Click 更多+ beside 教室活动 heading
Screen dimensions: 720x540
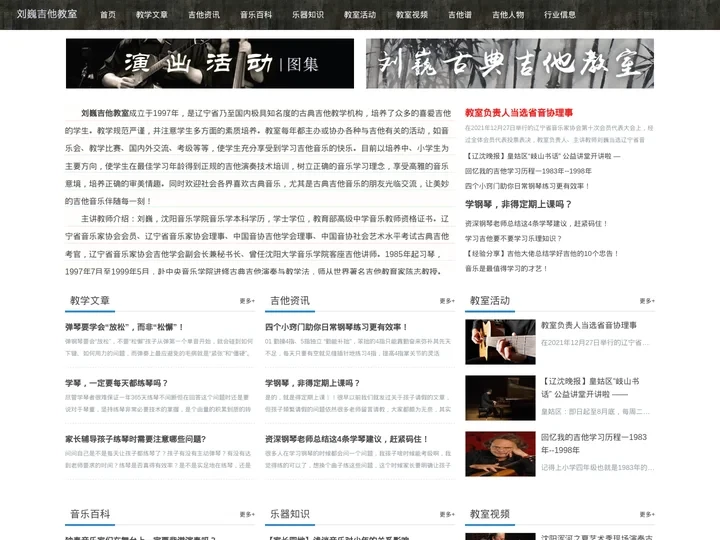647,301
